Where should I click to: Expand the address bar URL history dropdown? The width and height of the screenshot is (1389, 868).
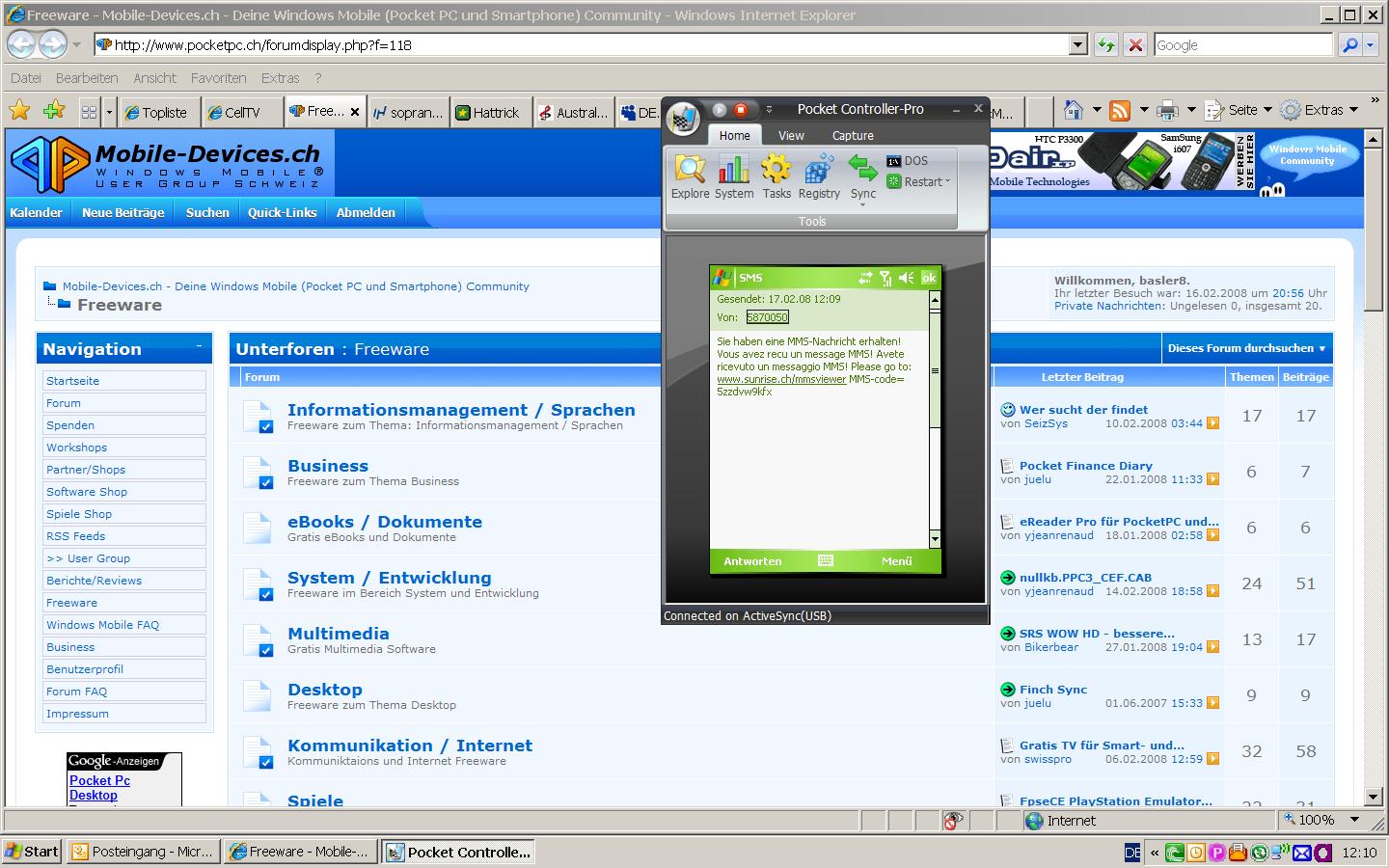pyautogui.click(x=1078, y=44)
